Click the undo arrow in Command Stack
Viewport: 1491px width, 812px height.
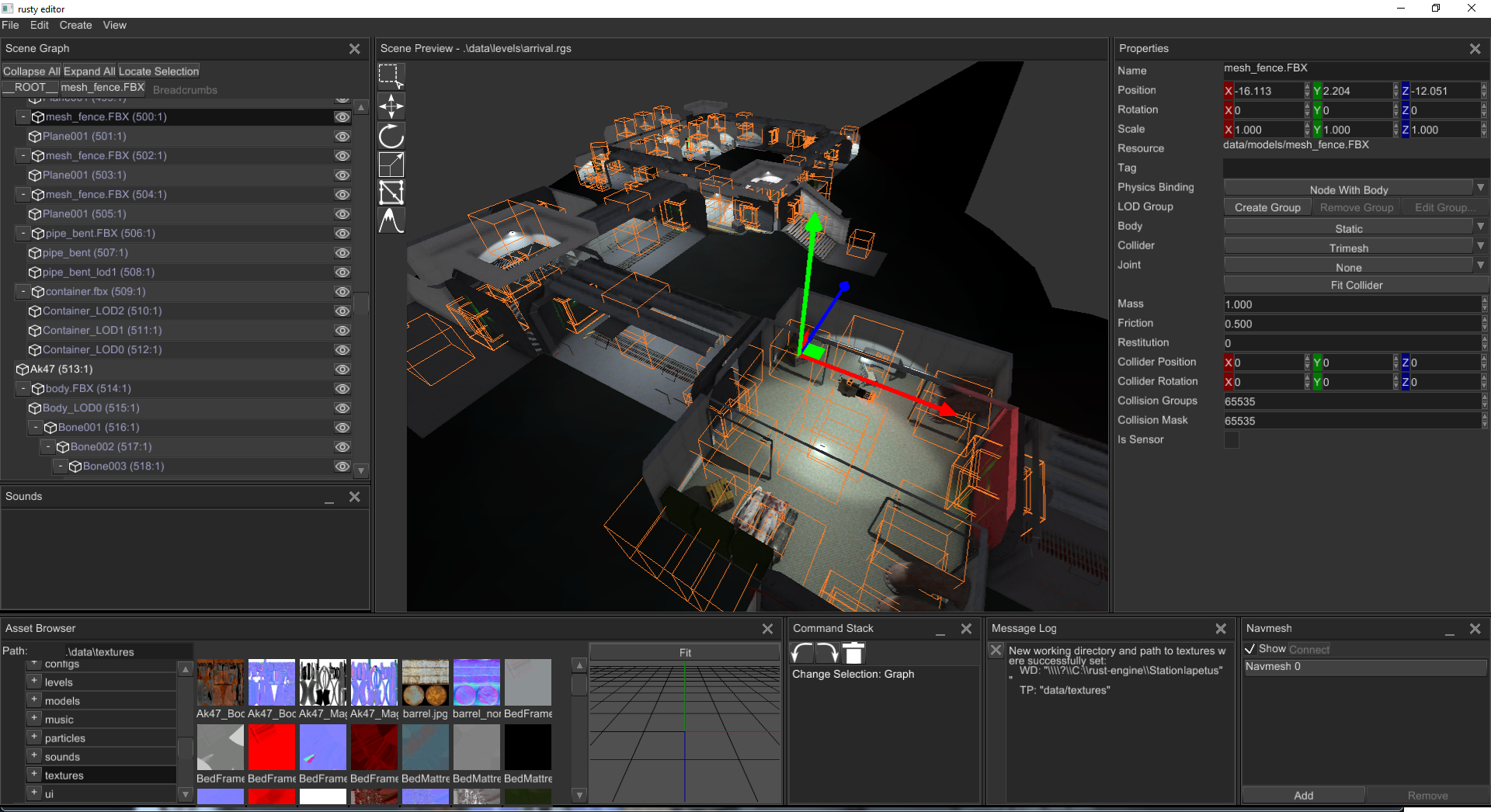(x=802, y=653)
